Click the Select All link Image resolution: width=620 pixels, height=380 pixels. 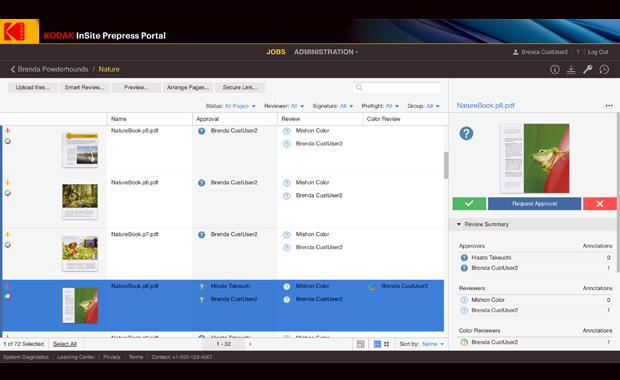65,344
